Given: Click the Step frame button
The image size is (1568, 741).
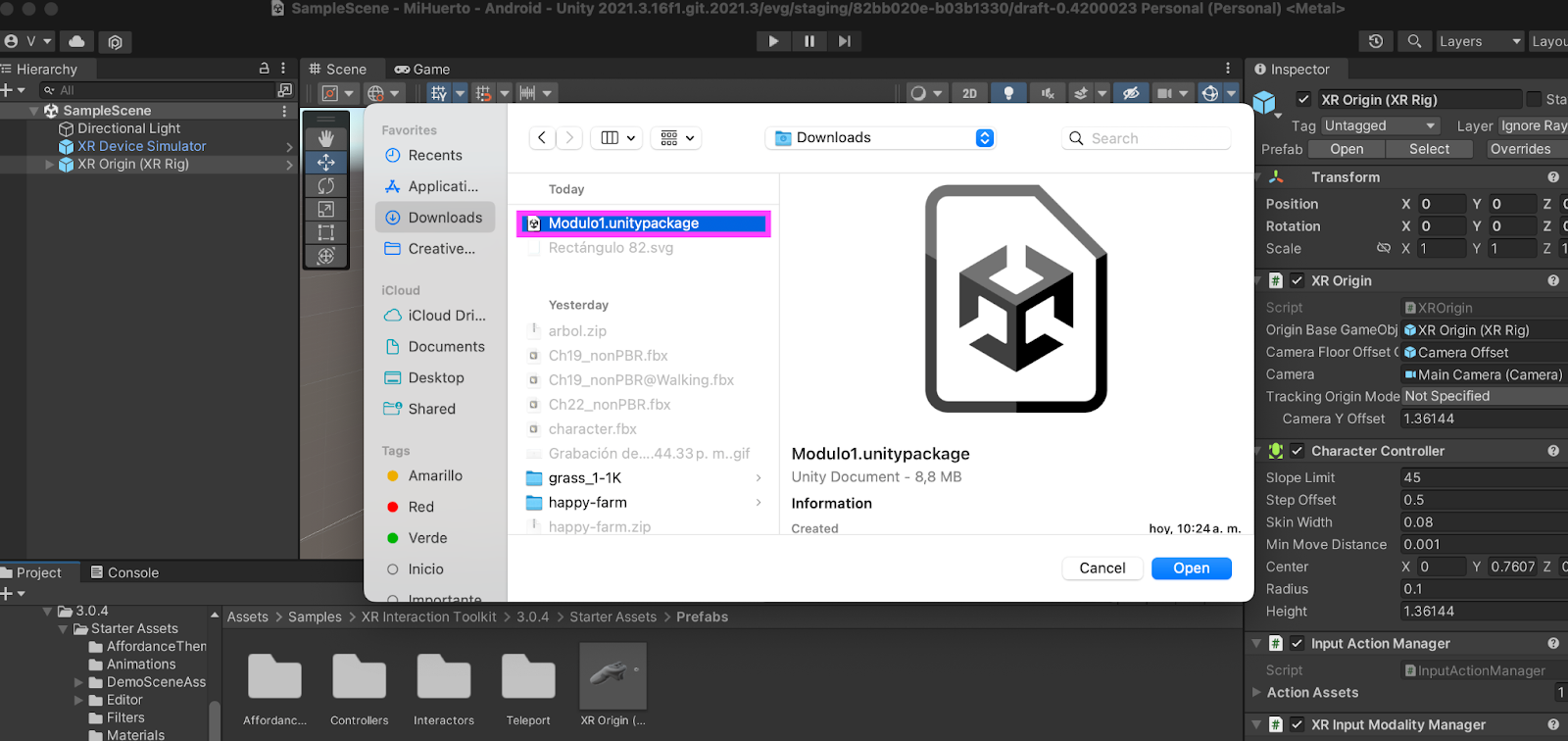Looking at the screenshot, I should 844,41.
